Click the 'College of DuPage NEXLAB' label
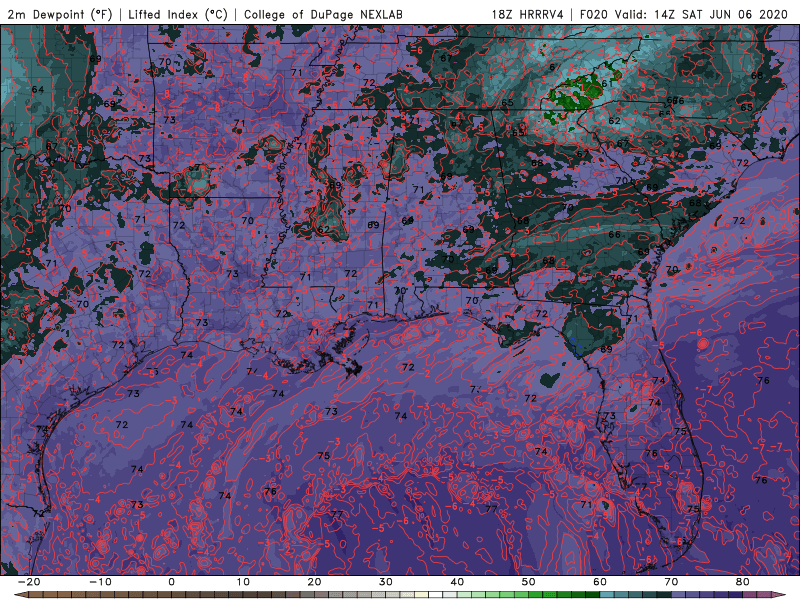 [323, 14]
